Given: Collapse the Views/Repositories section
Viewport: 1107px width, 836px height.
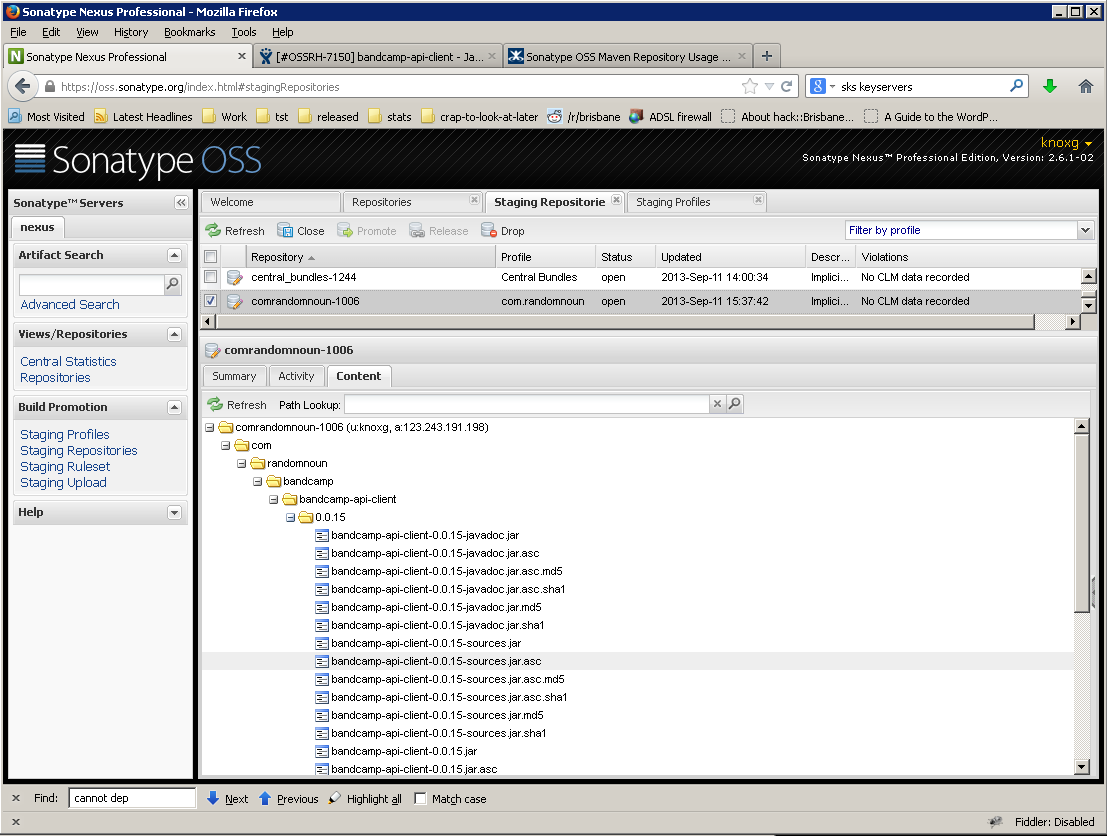Looking at the screenshot, I should [174, 335].
